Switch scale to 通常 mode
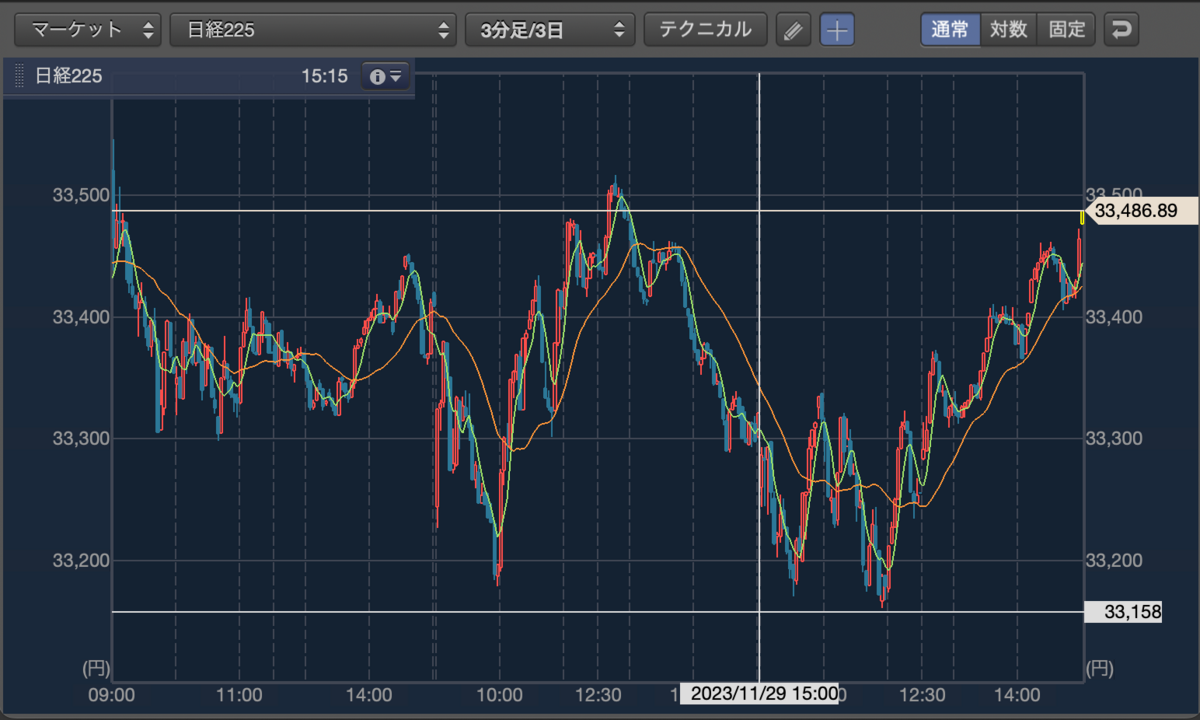Viewport: 1200px width, 720px height. [x=950, y=30]
